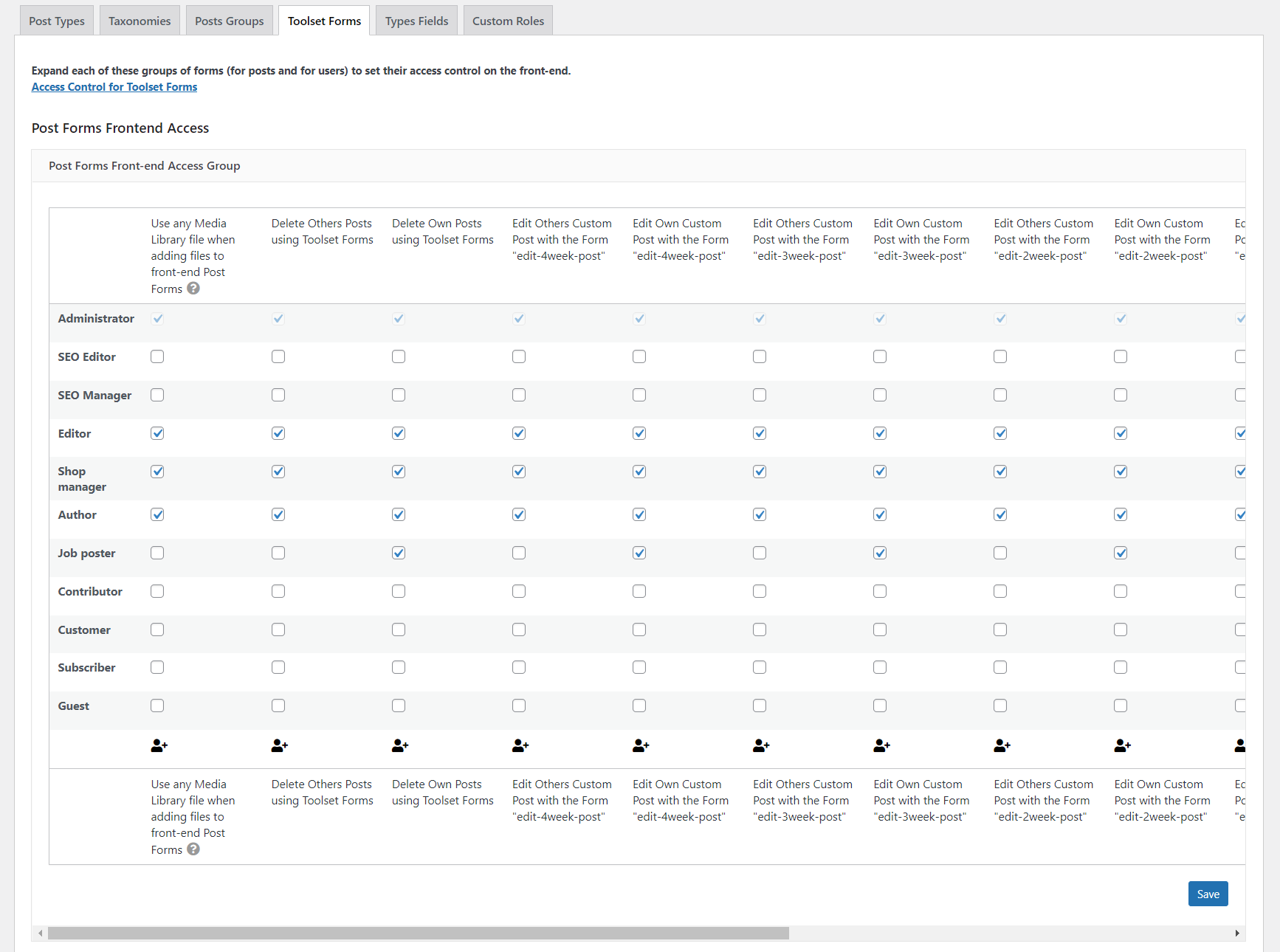Enable Edit Own edit-2week-post for Guest
The width and height of the screenshot is (1280, 952).
1121,706
